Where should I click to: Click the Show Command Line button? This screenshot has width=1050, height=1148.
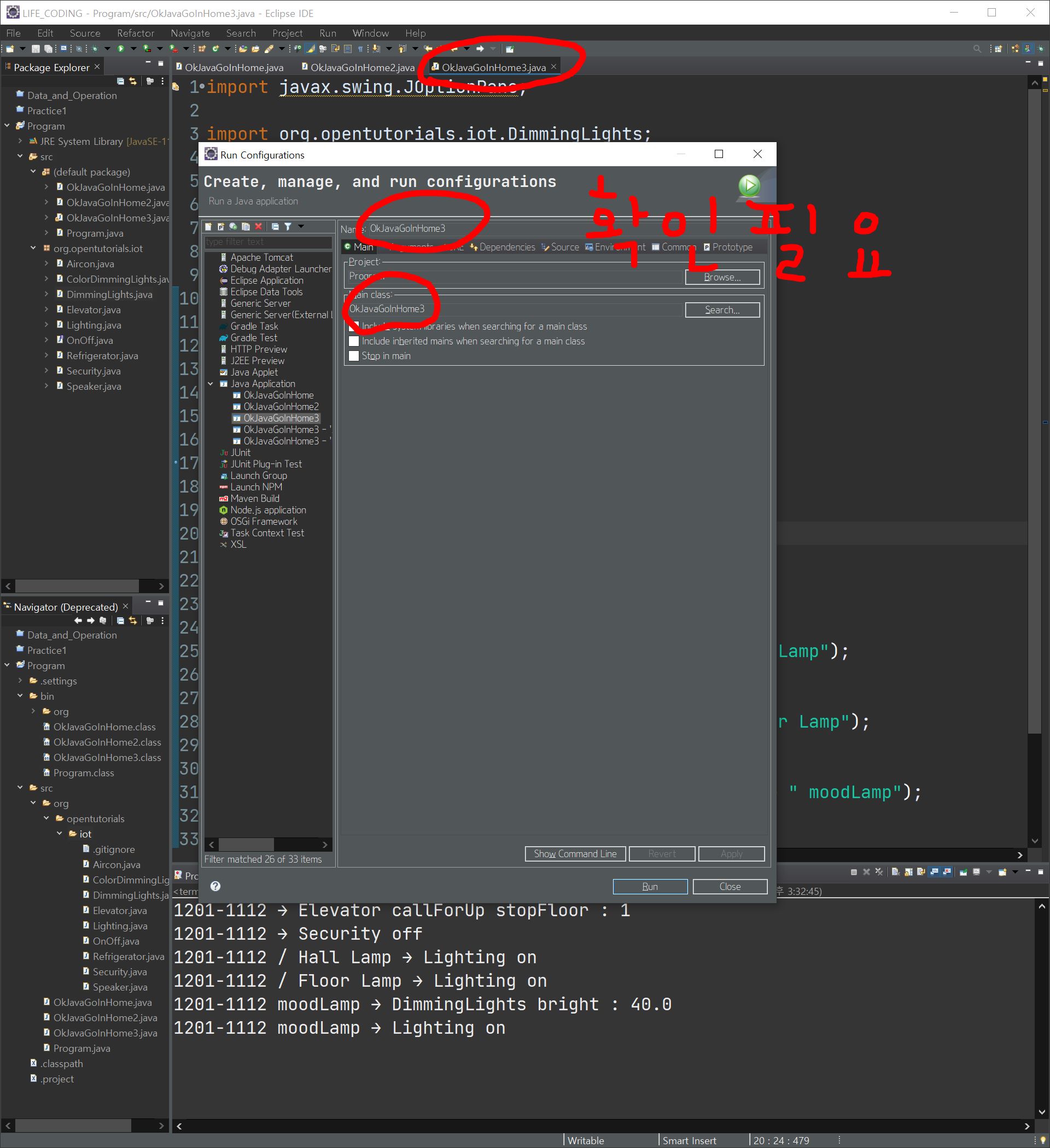(x=574, y=853)
